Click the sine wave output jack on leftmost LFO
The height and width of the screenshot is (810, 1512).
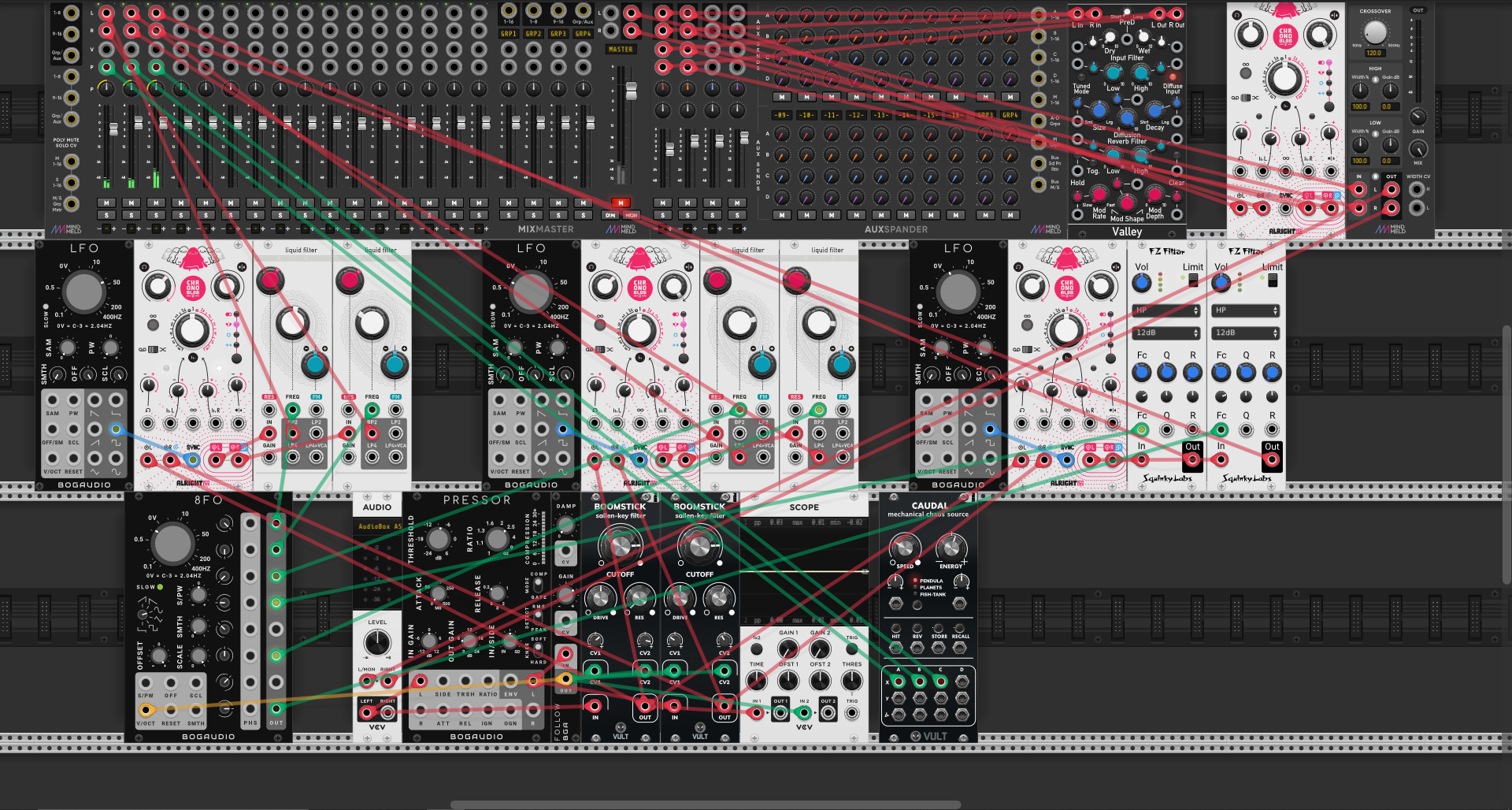[x=116, y=458]
